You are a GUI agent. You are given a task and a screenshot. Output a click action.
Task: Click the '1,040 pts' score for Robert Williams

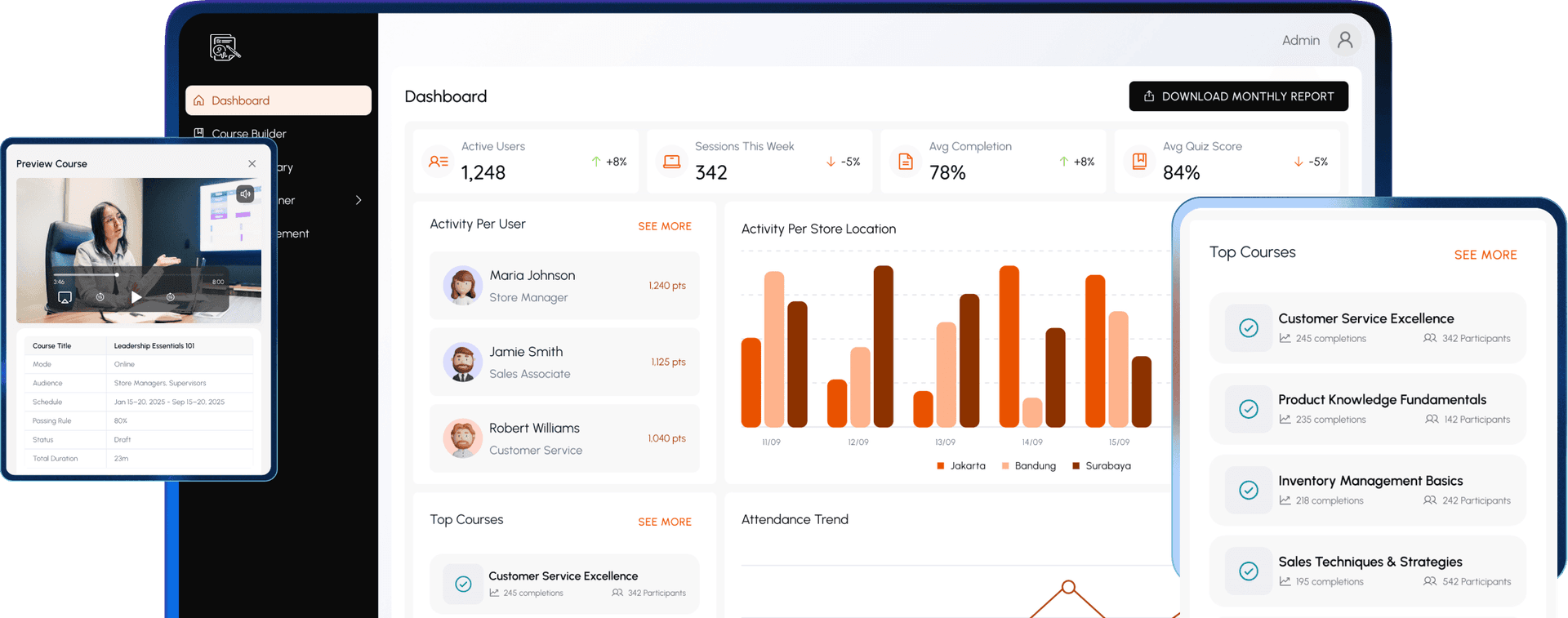point(667,438)
